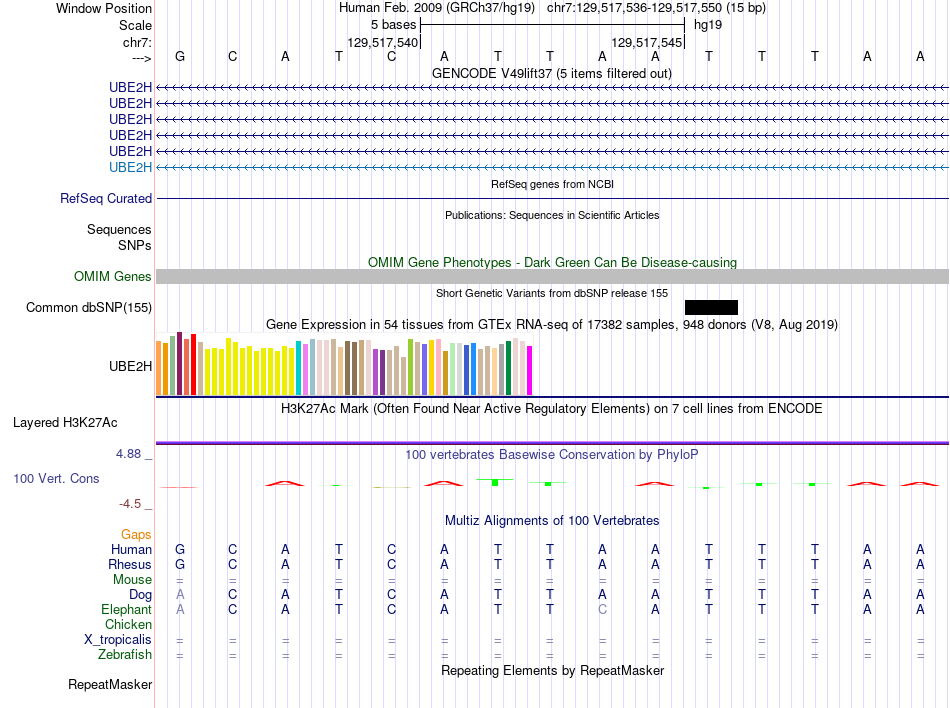Click the Sequences track label
Viewport: 950px width, 708px height.
[x=119, y=230]
